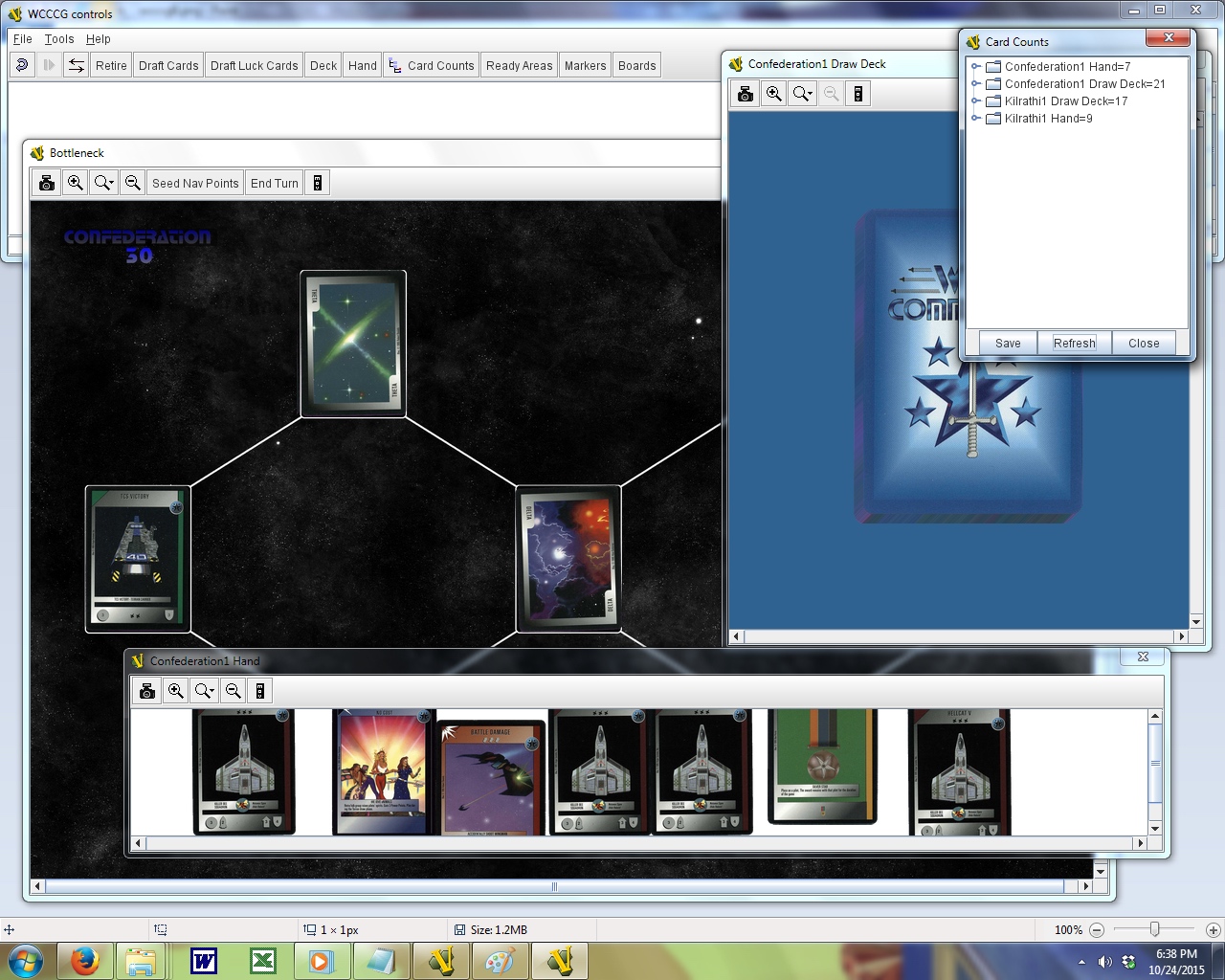Open the Tools menu
The image size is (1225, 980).
[59, 39]
